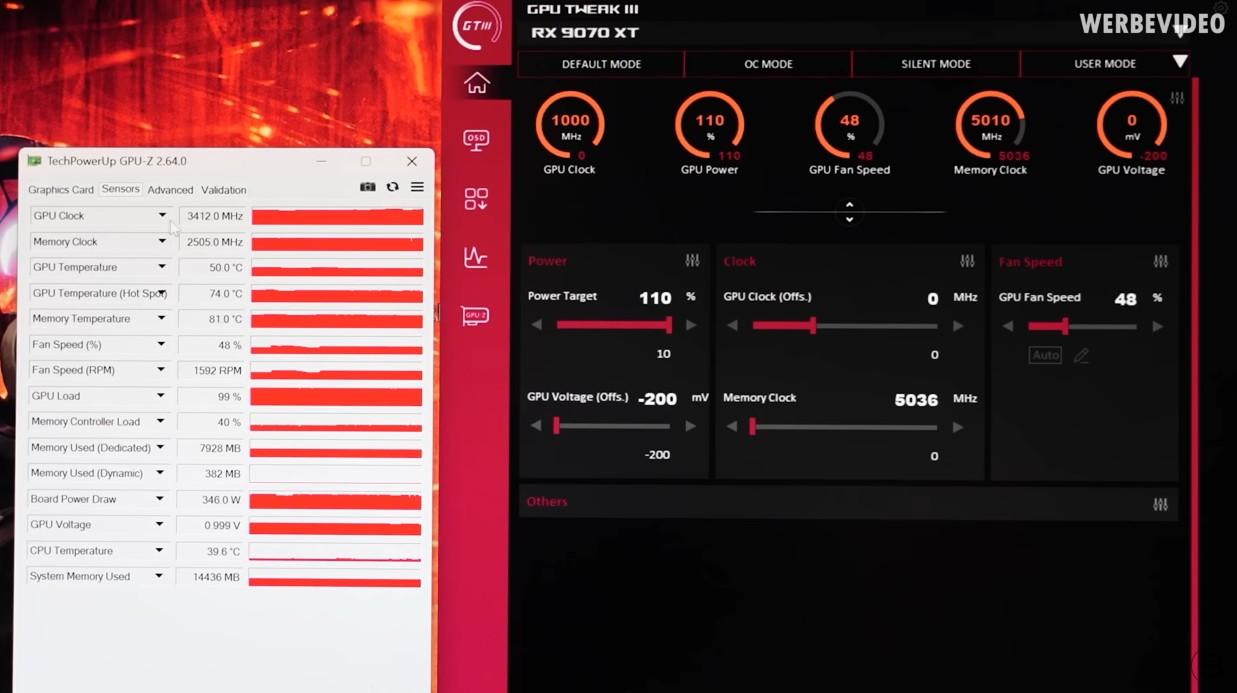Open the Board Power Draw dropdown
This screenshot has height=693, width=1237.
(159, 499)
